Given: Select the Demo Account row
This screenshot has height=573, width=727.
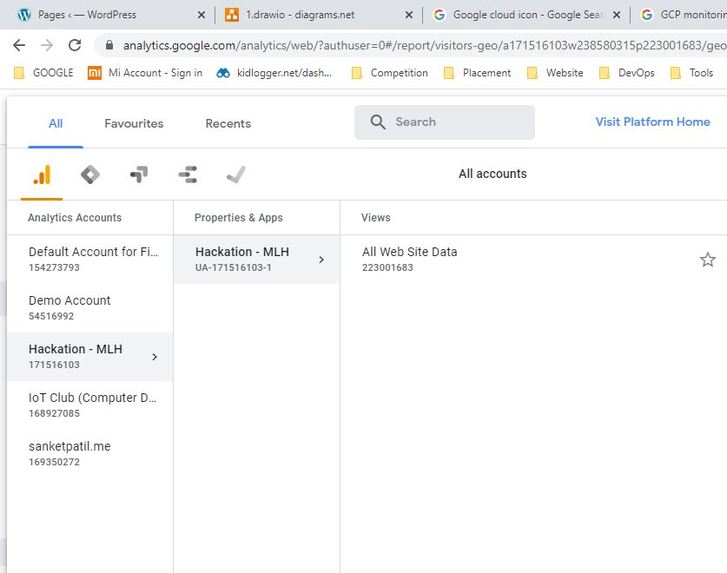Looking at the screenshot, I should pyautogui.click(x=90, y=308).
